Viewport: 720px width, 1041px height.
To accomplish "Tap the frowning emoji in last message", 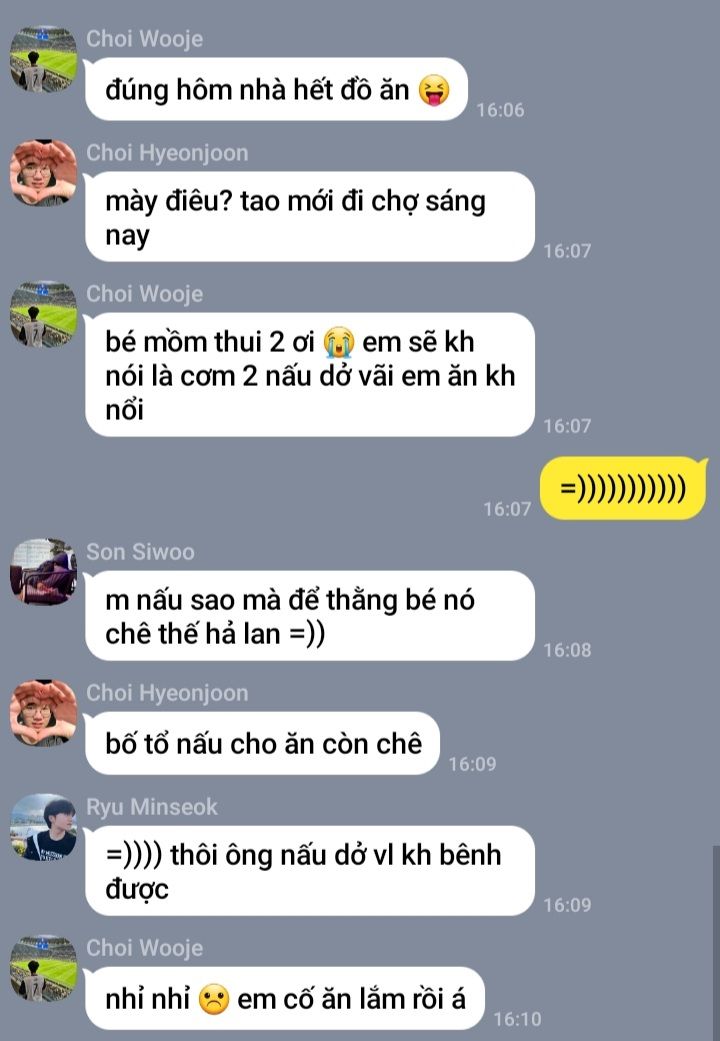I will [x=214, y=999].
